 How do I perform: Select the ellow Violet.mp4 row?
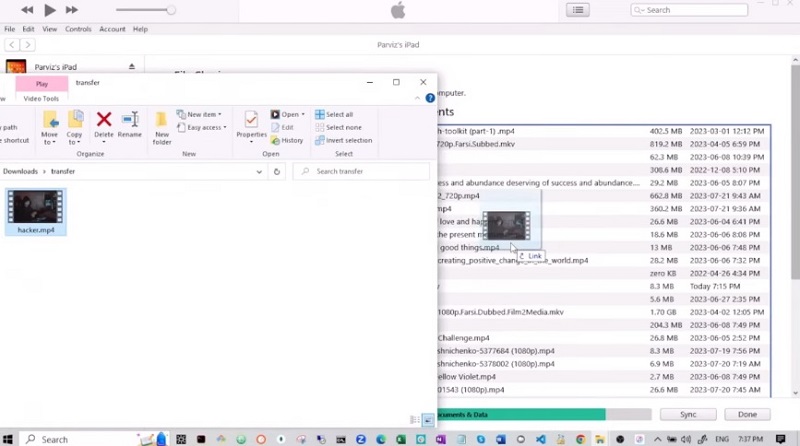click(x=604, y=377)
